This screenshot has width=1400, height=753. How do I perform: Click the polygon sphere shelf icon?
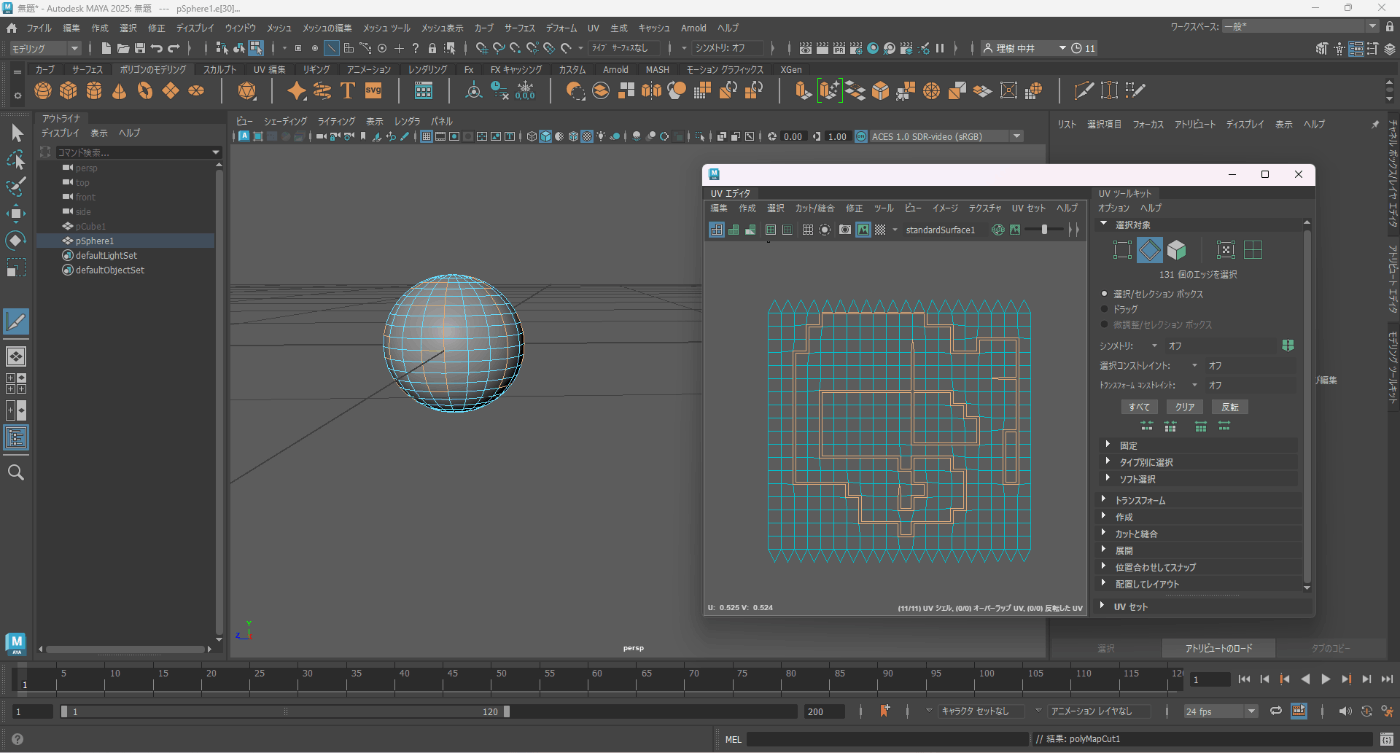43,91
